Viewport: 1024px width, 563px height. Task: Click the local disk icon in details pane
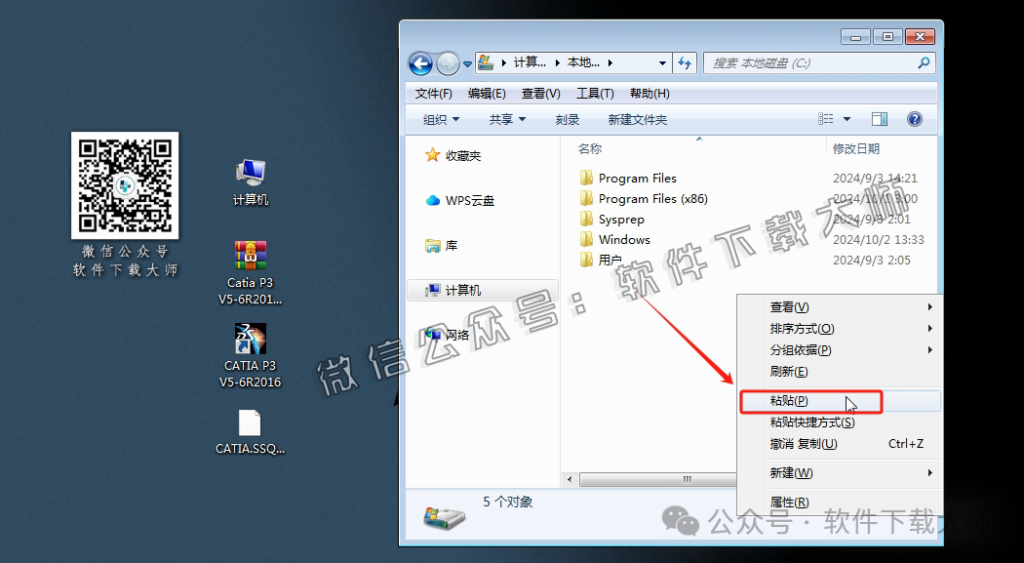444,518
